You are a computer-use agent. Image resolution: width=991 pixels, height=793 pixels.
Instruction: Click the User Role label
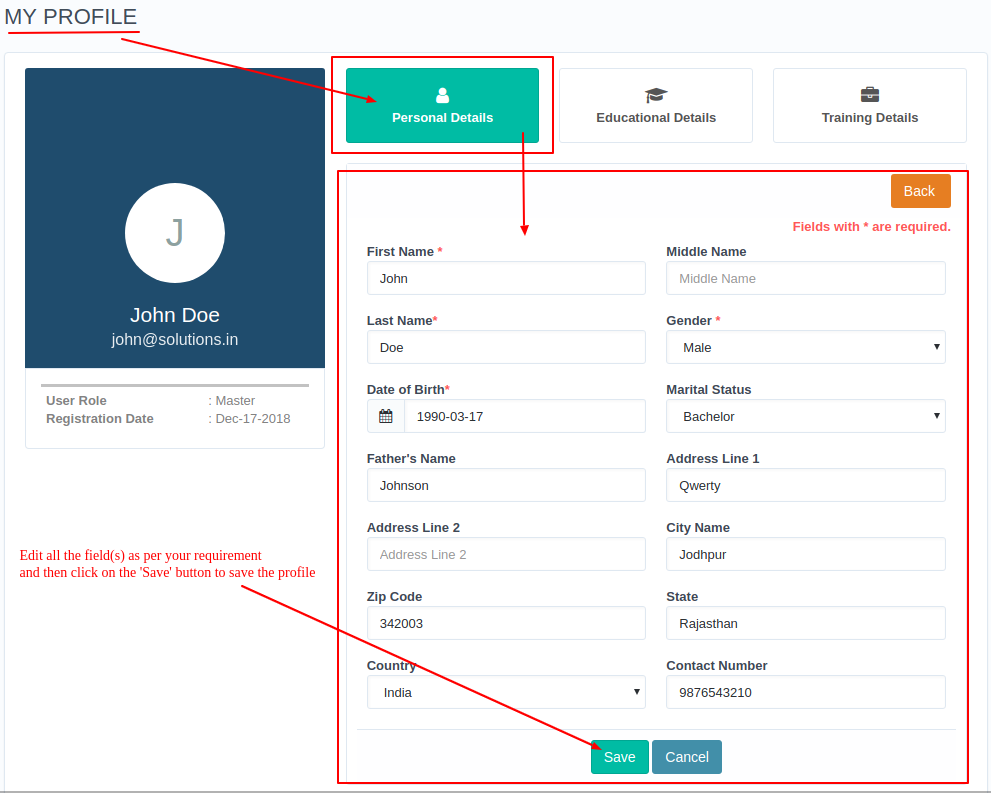click(76, 401)
